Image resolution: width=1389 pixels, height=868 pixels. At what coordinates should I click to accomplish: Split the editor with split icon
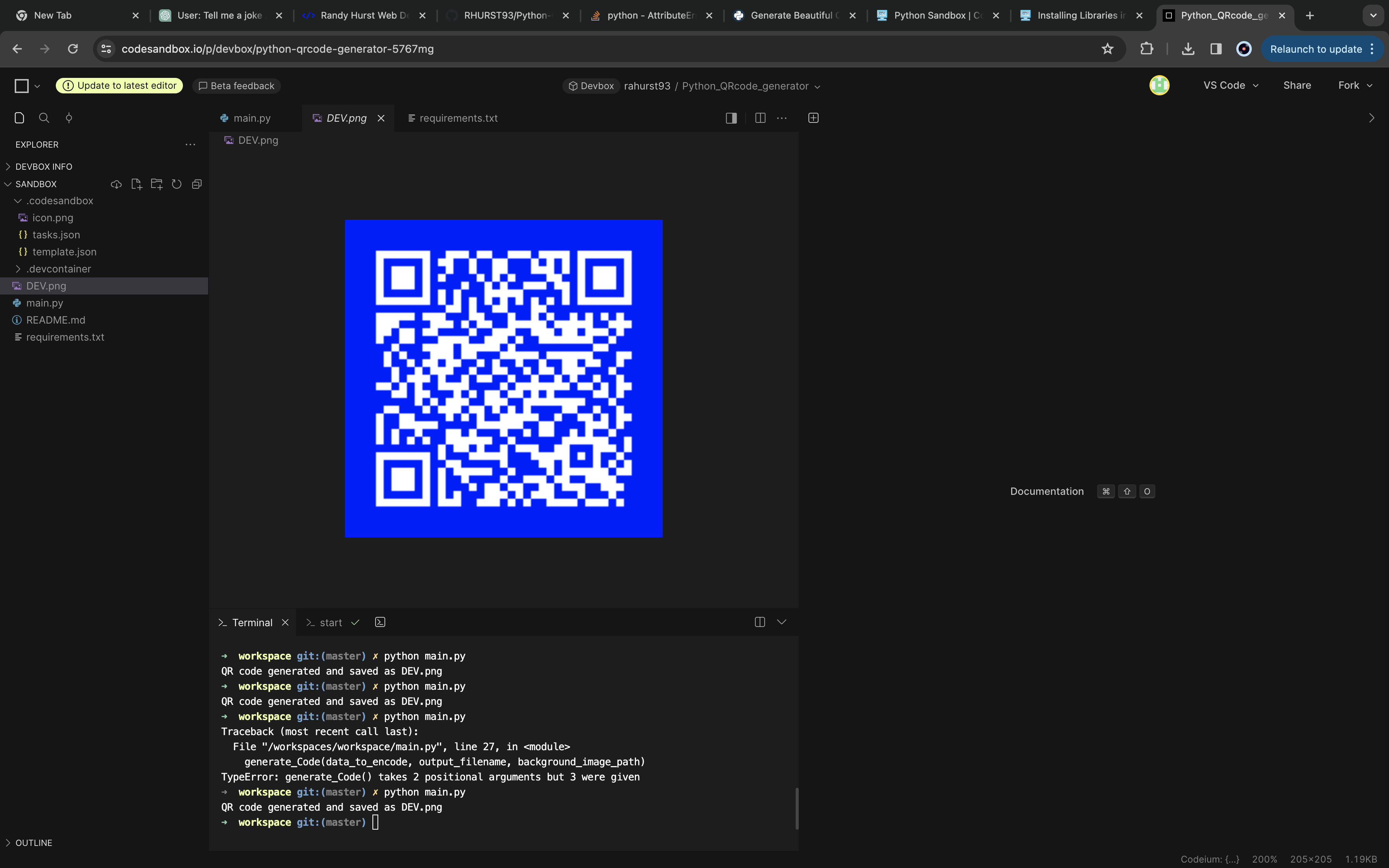pos(760,118)
